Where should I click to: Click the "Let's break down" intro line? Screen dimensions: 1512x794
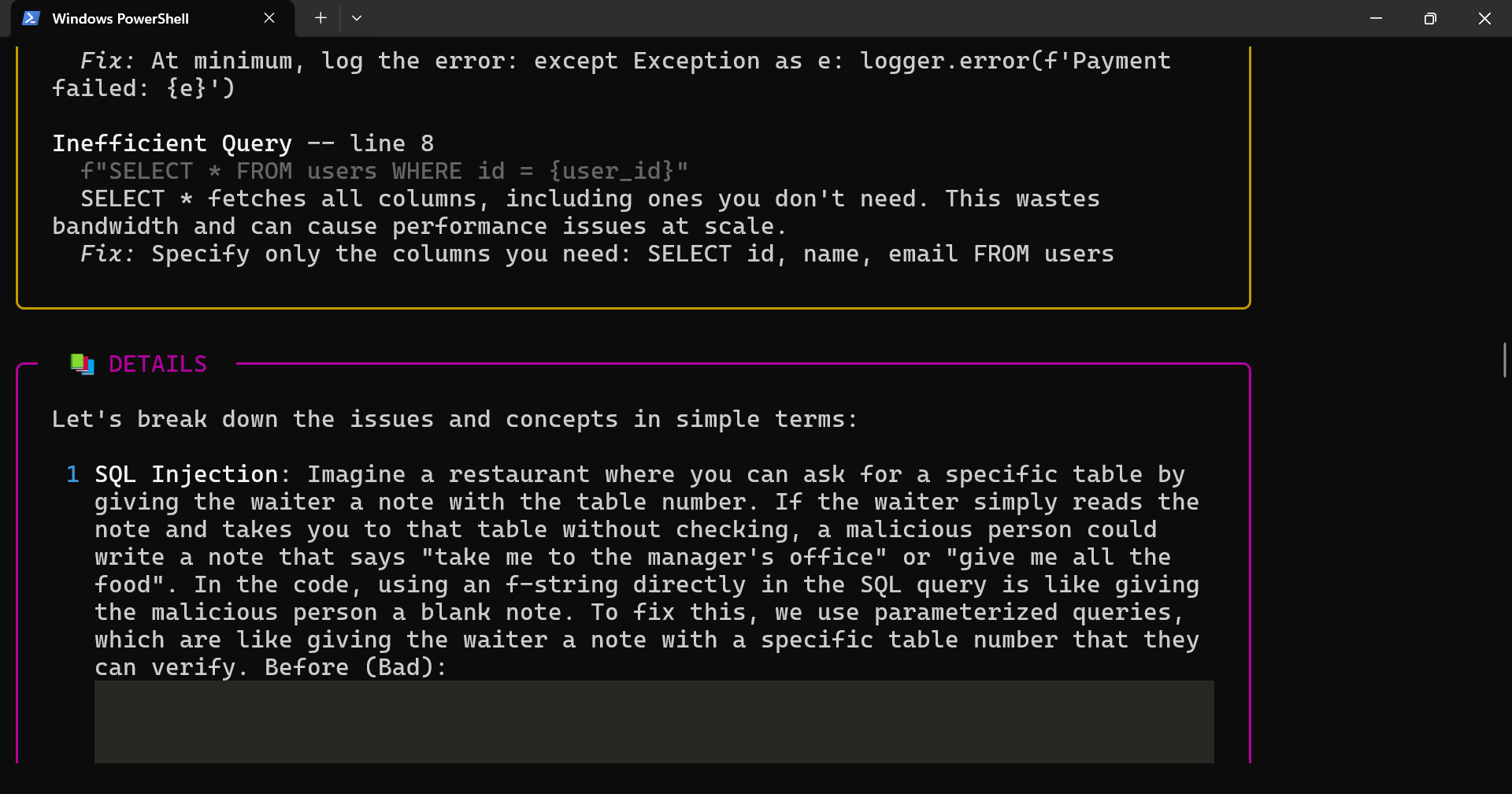pyautogui.click(x=454, y=419)
